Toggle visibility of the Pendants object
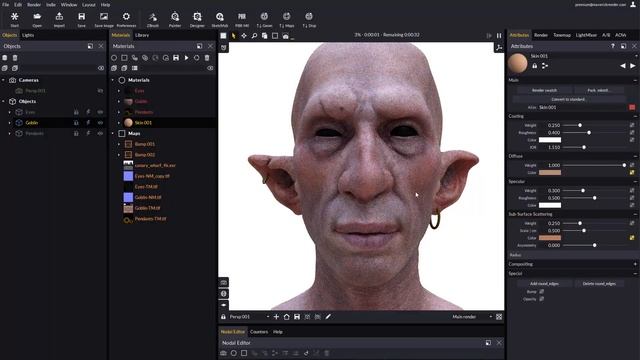The width and height of the screenshot is (640, 360). [x=100, y=133]
